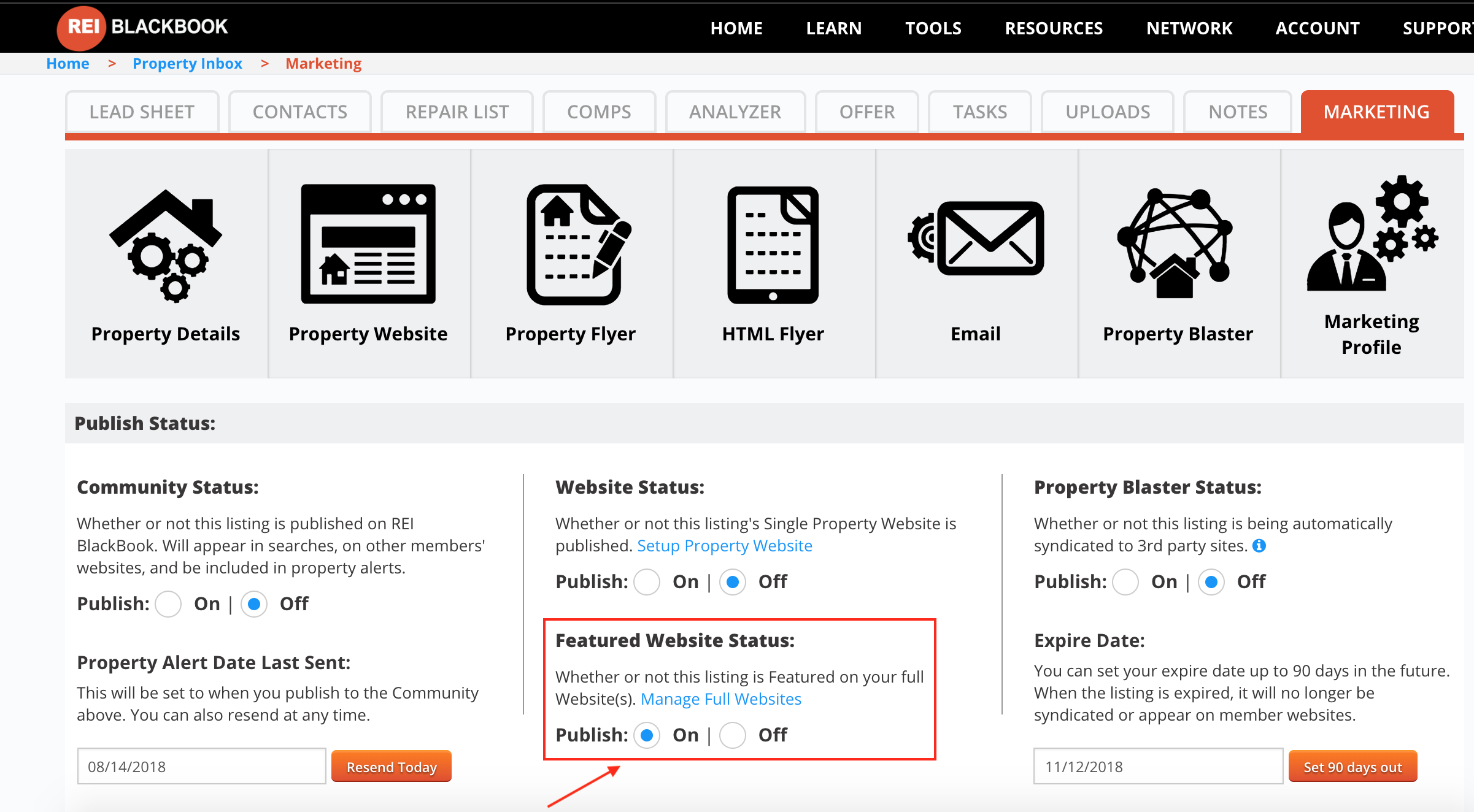Edit the Expire Date field
Image resolution: width=1474 pixels, height=812 pixels.
1158,767
